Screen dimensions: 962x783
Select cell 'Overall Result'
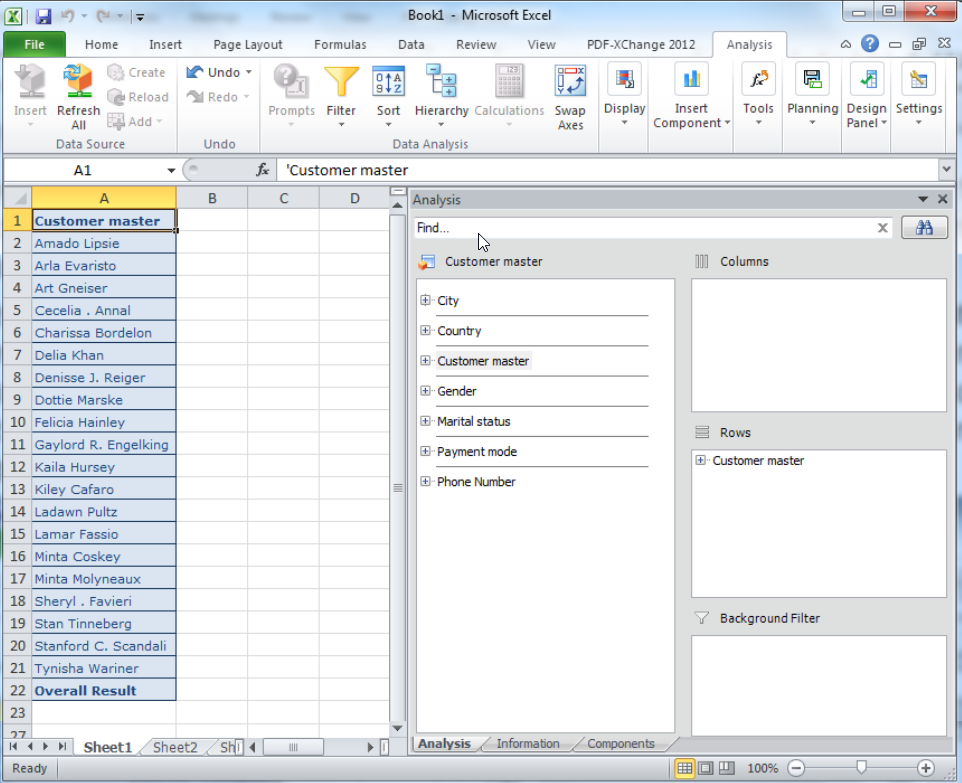click(104, 690)
